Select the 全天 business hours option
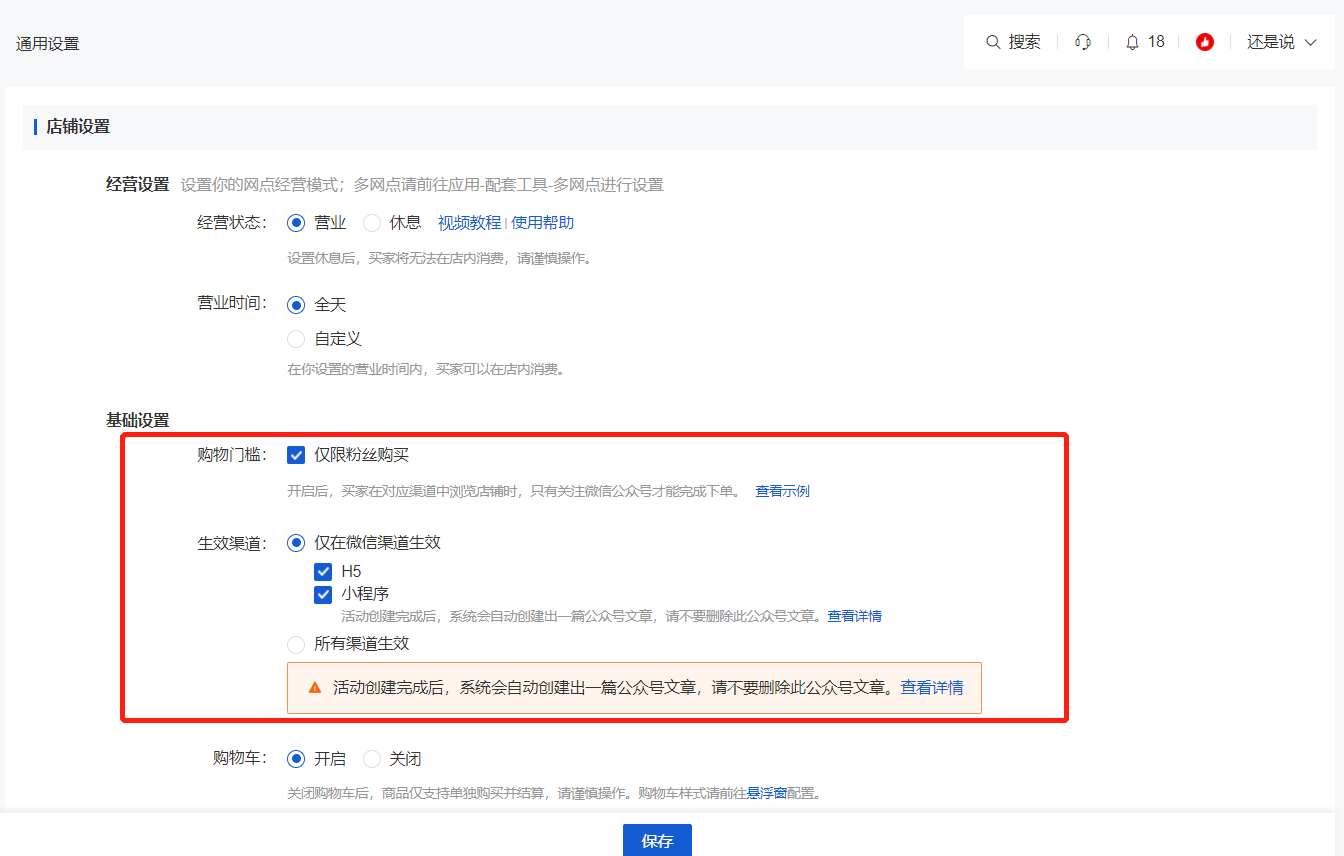Viewport: 1344px width, 856px height. pos(296,304)
